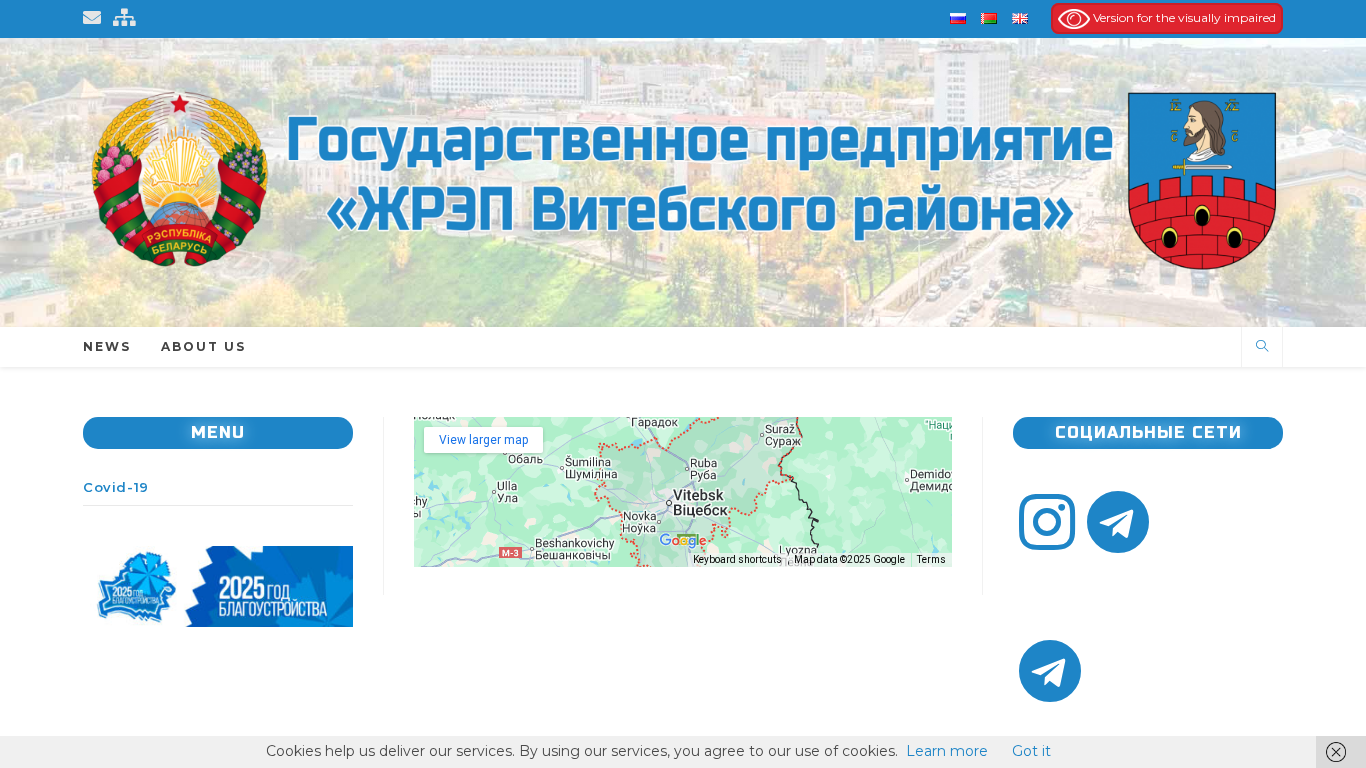The height and width of the screenshot is (768, 1366).
Task: Click the envelope email icon
Action: pos(92,17)
